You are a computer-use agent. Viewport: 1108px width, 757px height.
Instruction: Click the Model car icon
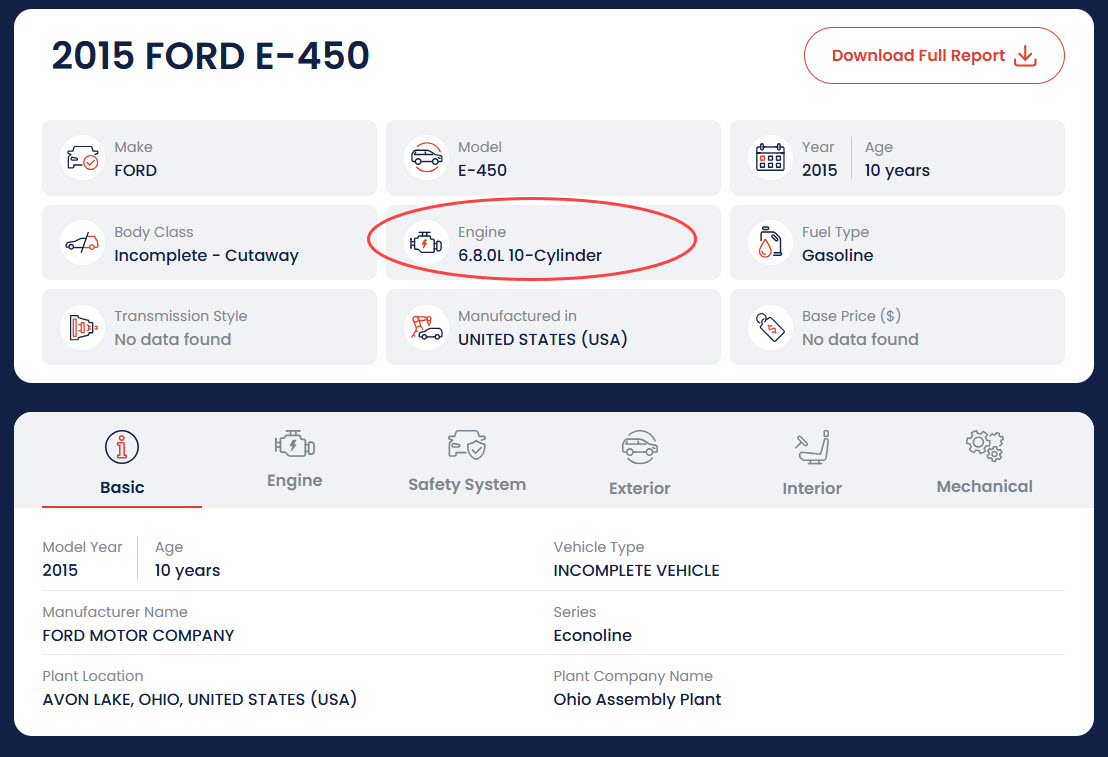[x=425, y=159]
